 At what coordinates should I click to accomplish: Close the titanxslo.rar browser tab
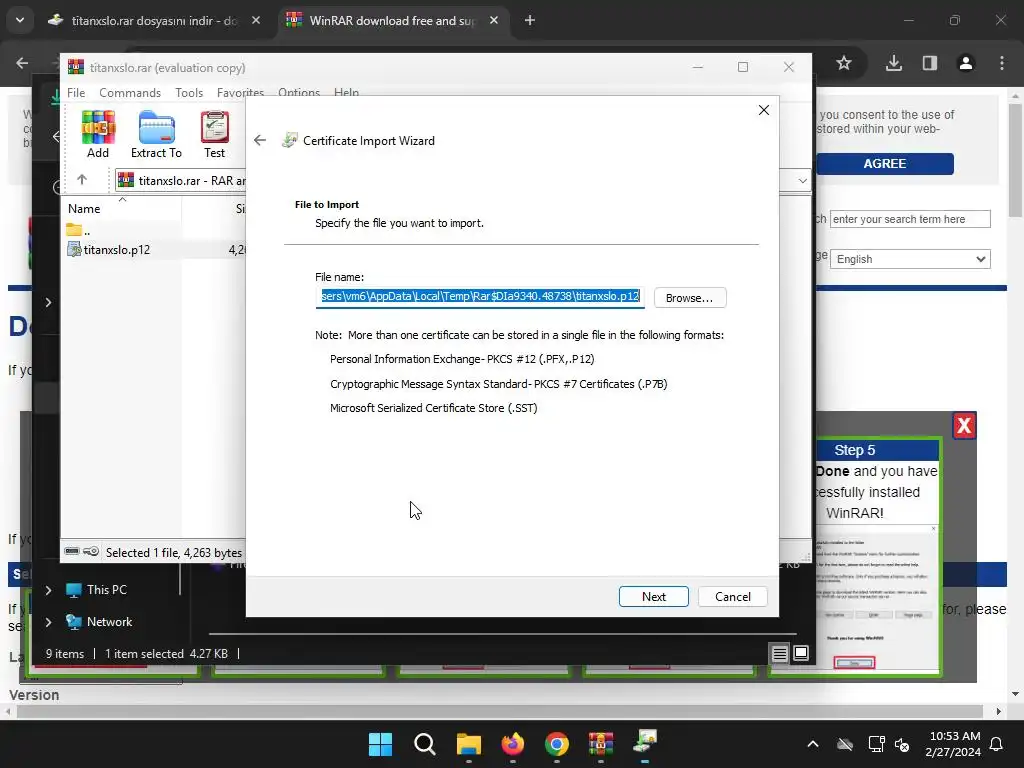coord(256,20)
